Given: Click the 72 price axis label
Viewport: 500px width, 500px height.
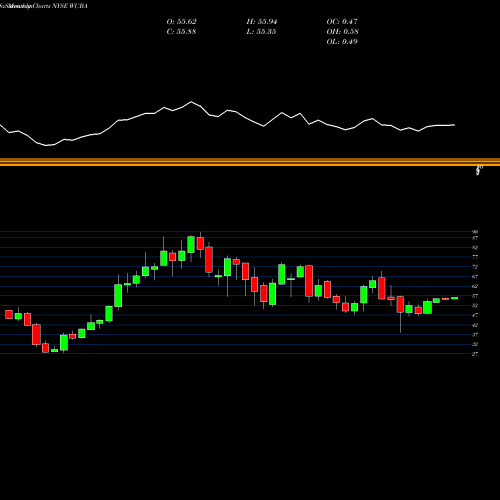Looking at the screenshot, I should pyautogui.click(x=475, y=267).
